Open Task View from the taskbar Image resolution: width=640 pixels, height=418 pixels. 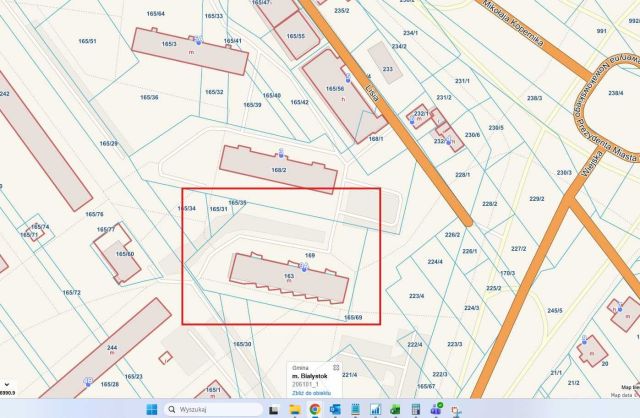(x=274, y=409)
